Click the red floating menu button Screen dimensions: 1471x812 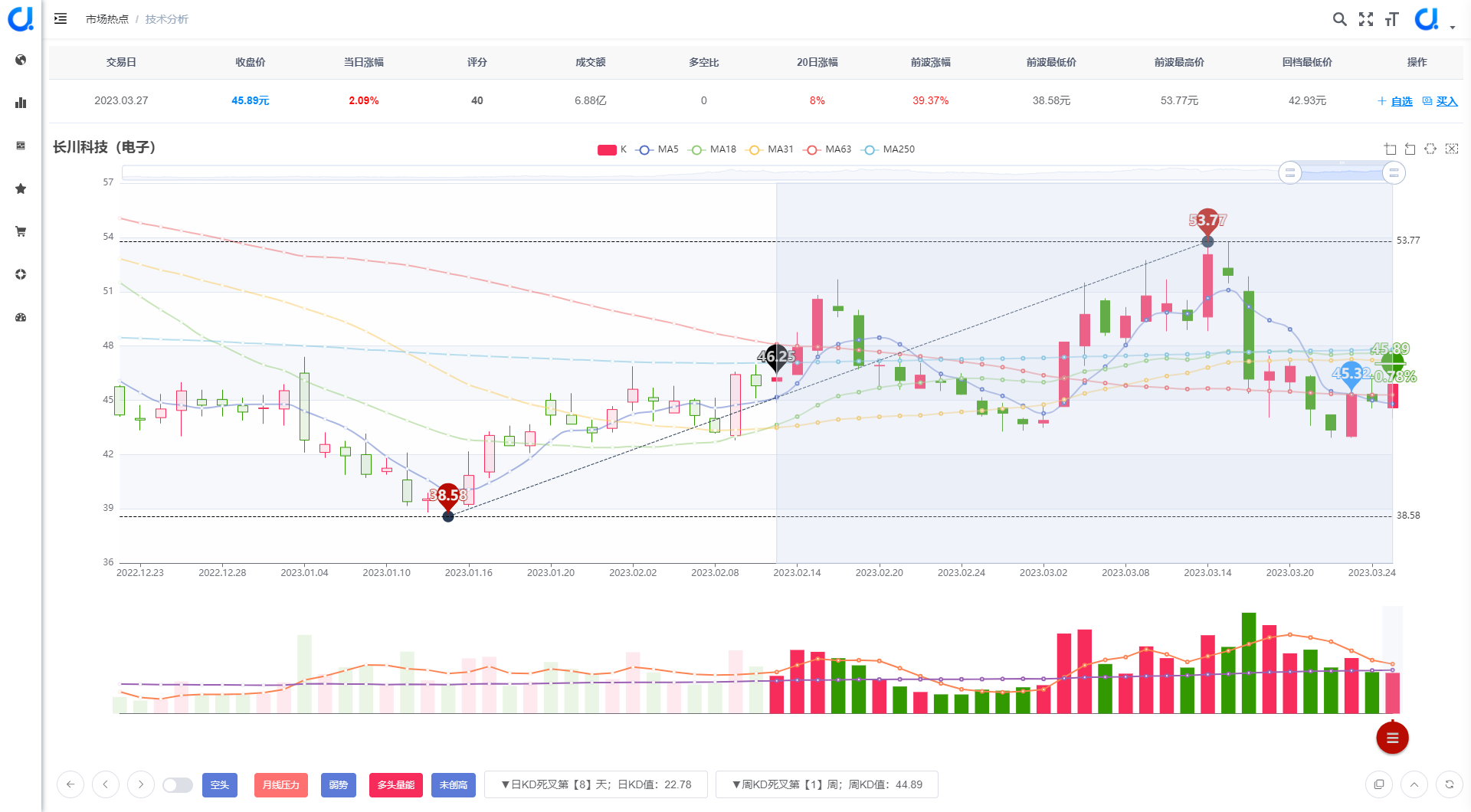(x=1392, y=738)
